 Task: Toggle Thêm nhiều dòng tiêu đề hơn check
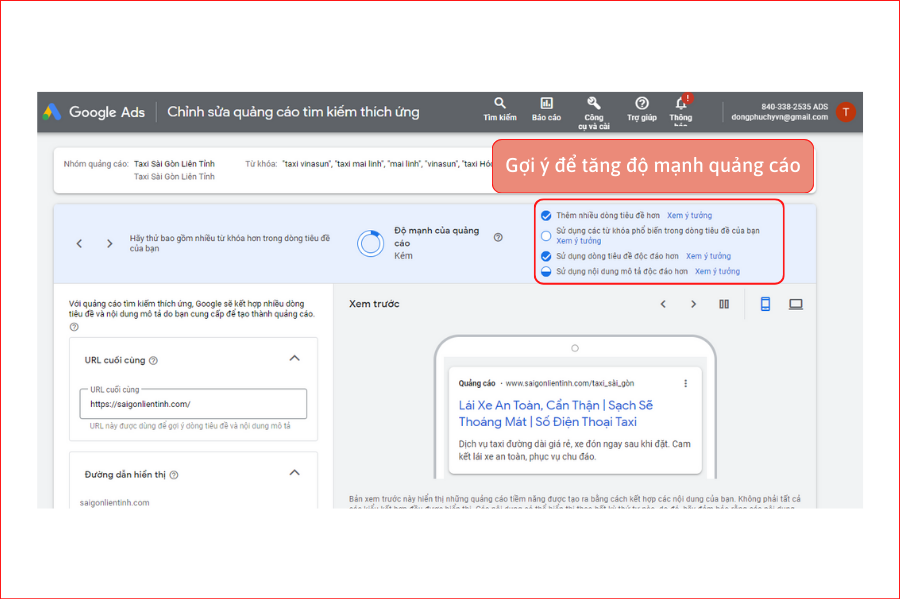[546, 215]
